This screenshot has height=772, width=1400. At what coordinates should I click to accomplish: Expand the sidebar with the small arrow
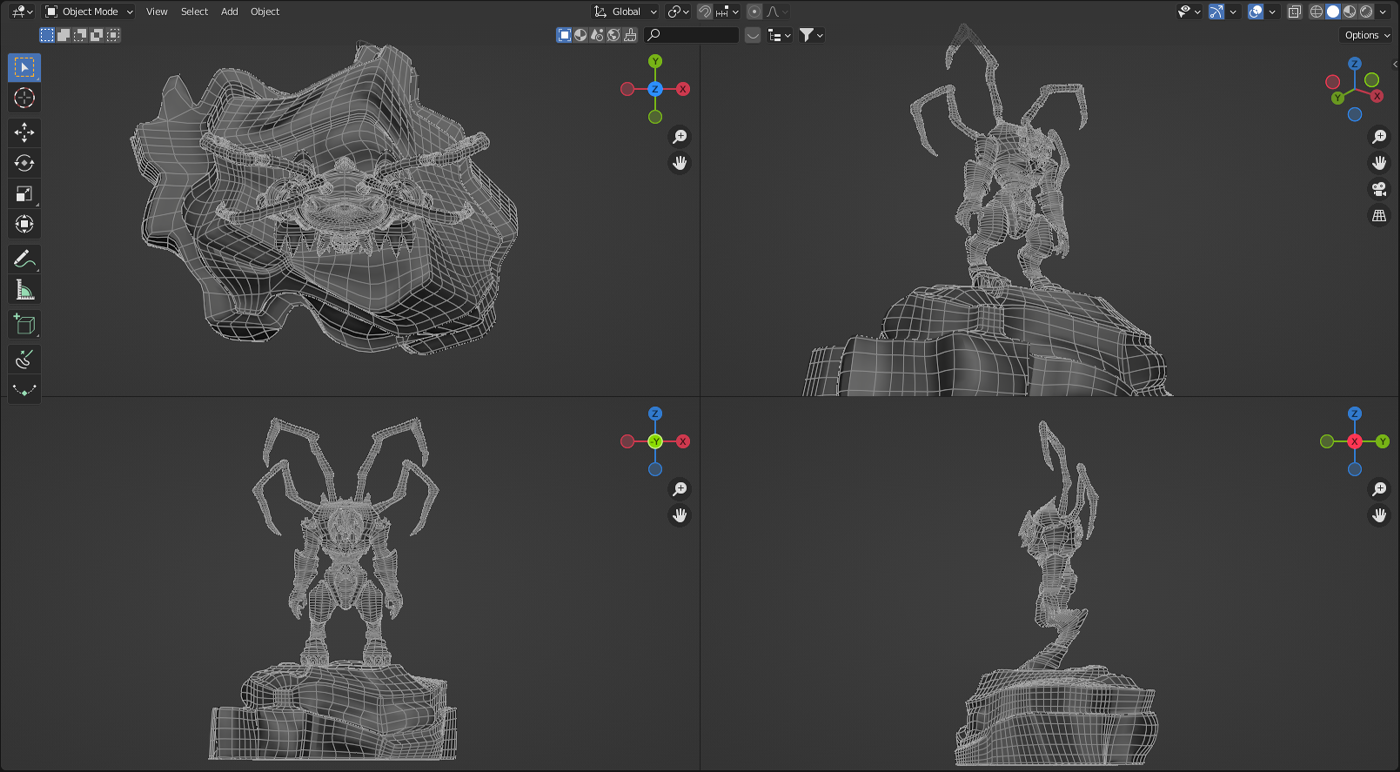point(1394,64)
